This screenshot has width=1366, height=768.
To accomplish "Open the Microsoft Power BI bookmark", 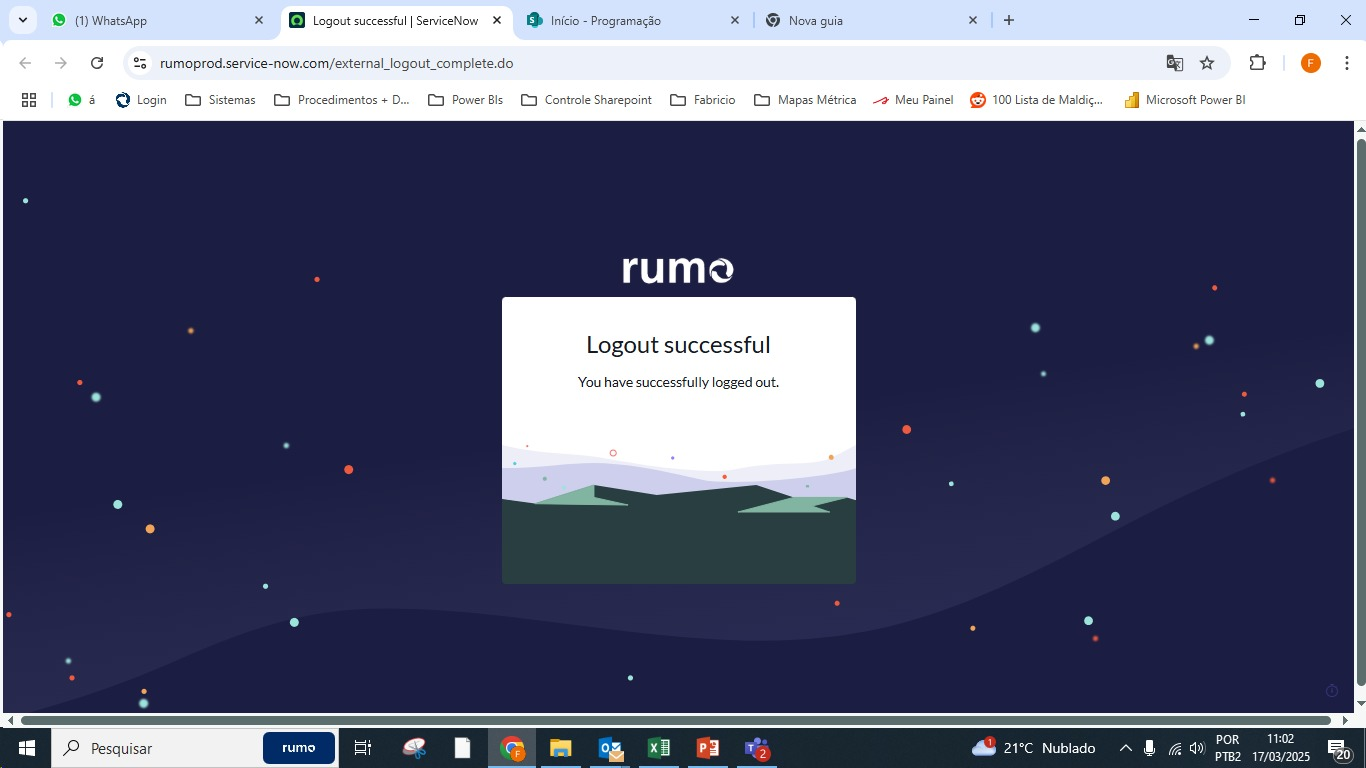I will [x=1185, y=100].
